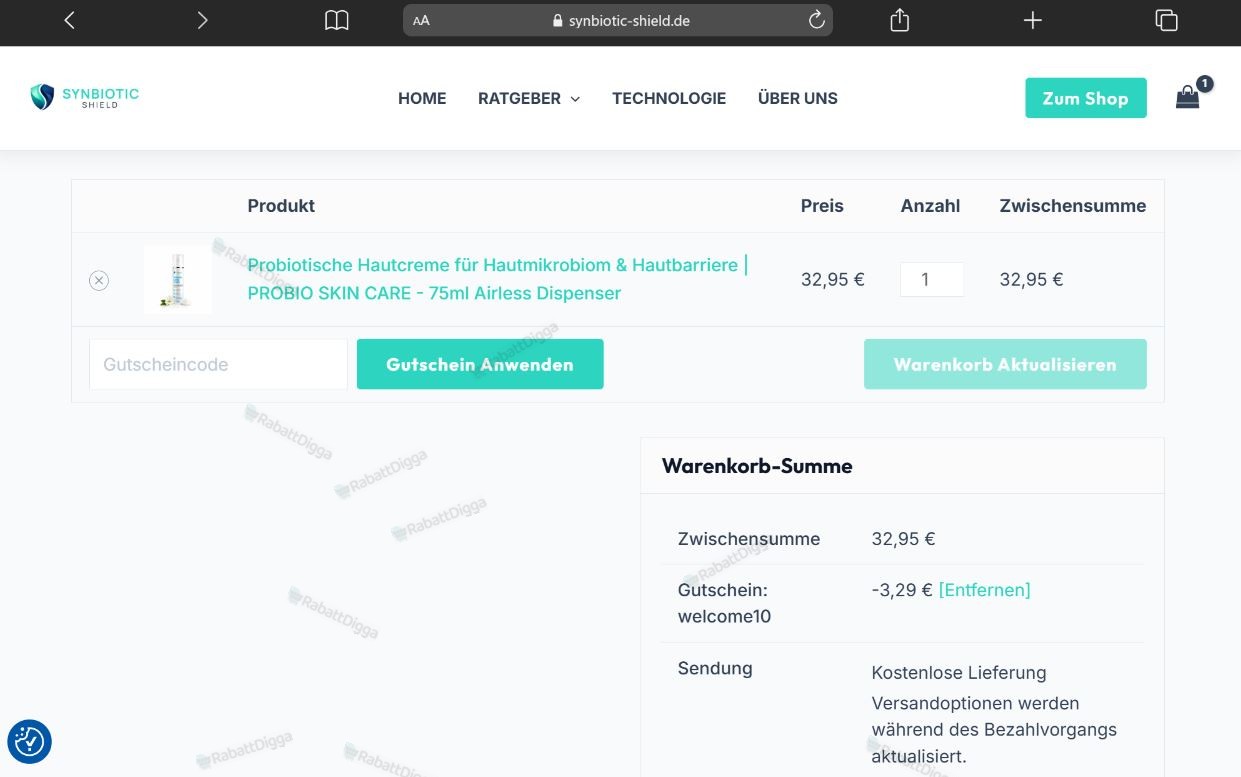
Task: Click the Zwischensumme column header
Action: point(1073,206)
